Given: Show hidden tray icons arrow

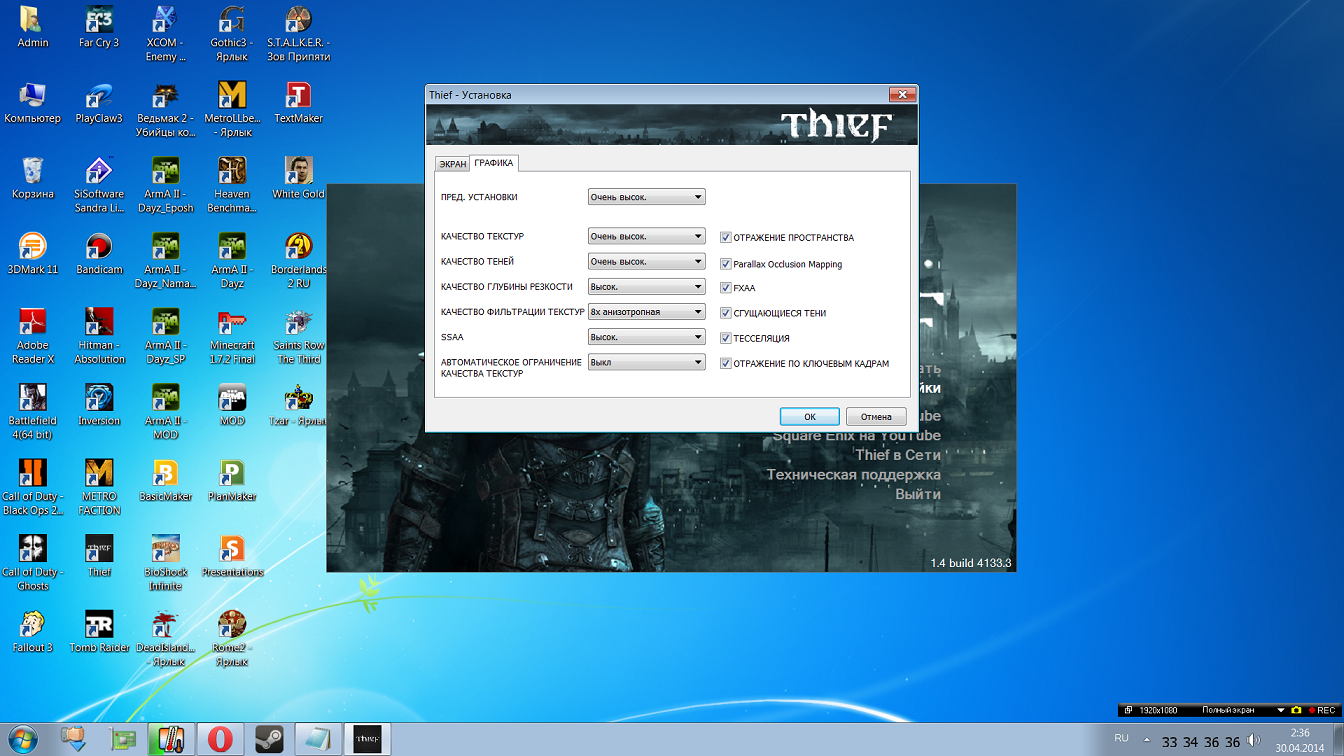Looking at the screenshot, I should coord(1146,740).
